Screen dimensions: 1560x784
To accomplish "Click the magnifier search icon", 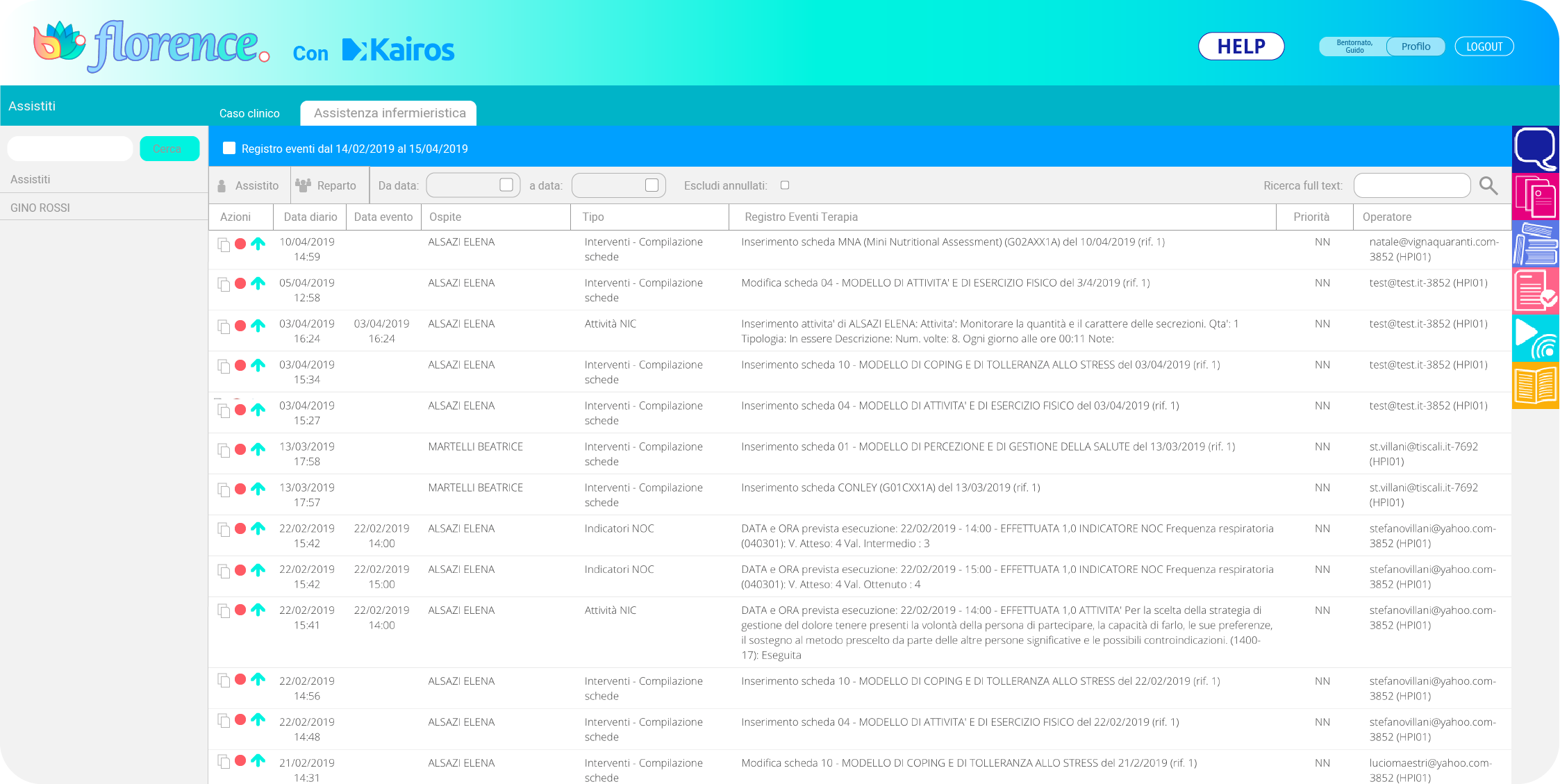I will pyautogui.click(x=1488, y=185).
